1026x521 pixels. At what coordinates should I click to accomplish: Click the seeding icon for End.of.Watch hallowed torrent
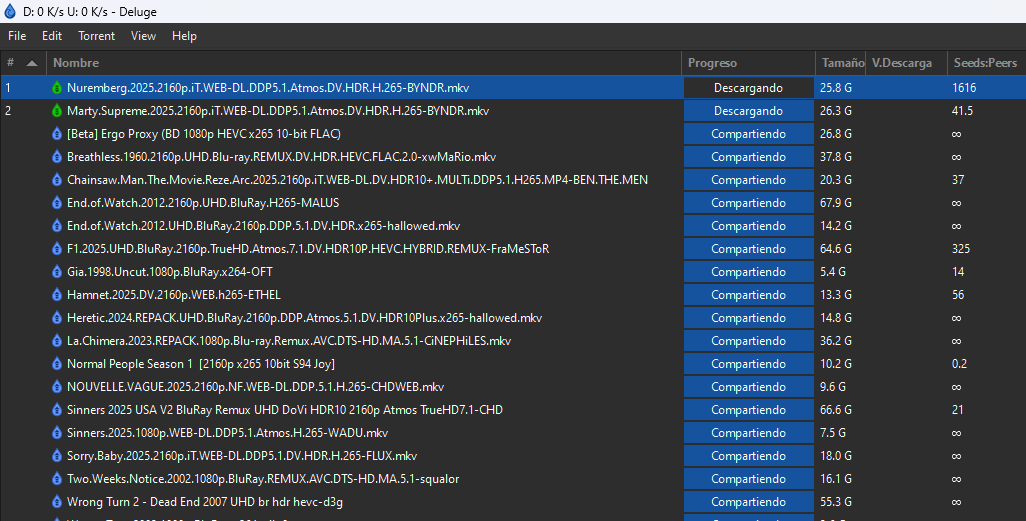57,226
